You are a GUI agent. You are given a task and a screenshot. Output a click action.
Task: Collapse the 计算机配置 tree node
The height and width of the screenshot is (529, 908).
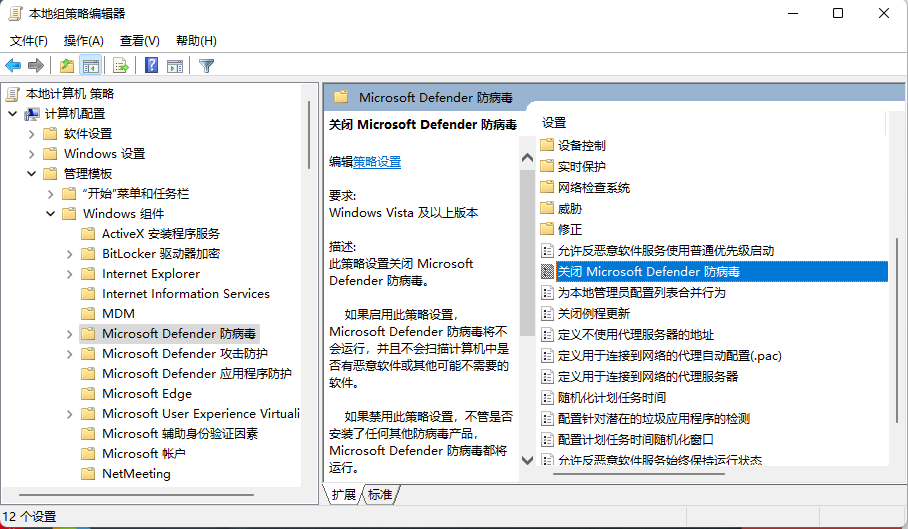(13, 114)
